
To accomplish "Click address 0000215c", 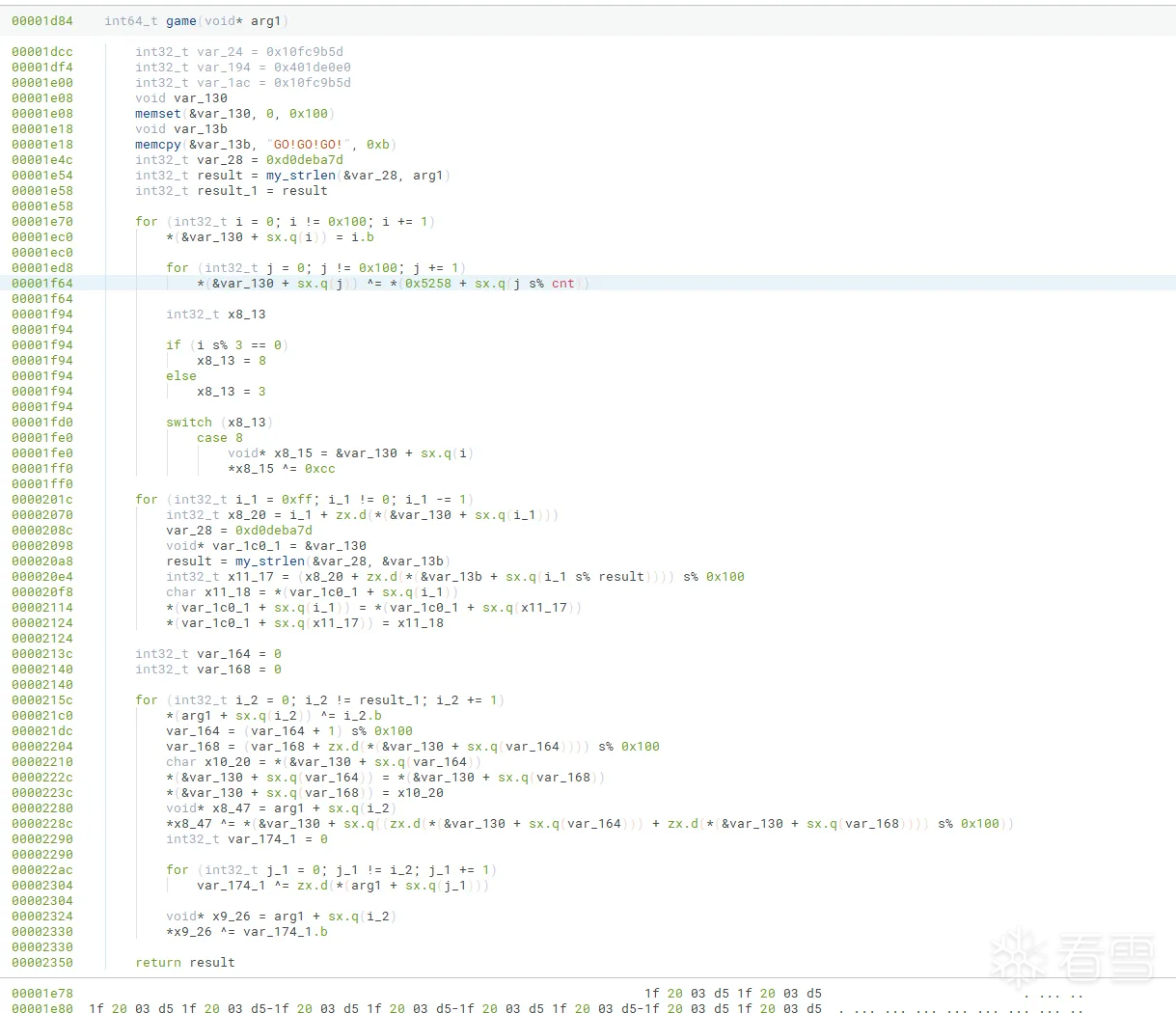I will coord(41,700).
